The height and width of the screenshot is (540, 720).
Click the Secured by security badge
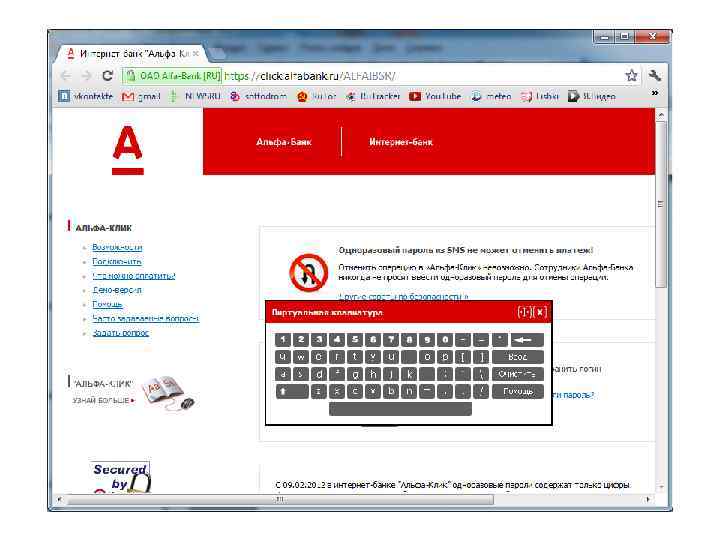click(x=120, y=478)
